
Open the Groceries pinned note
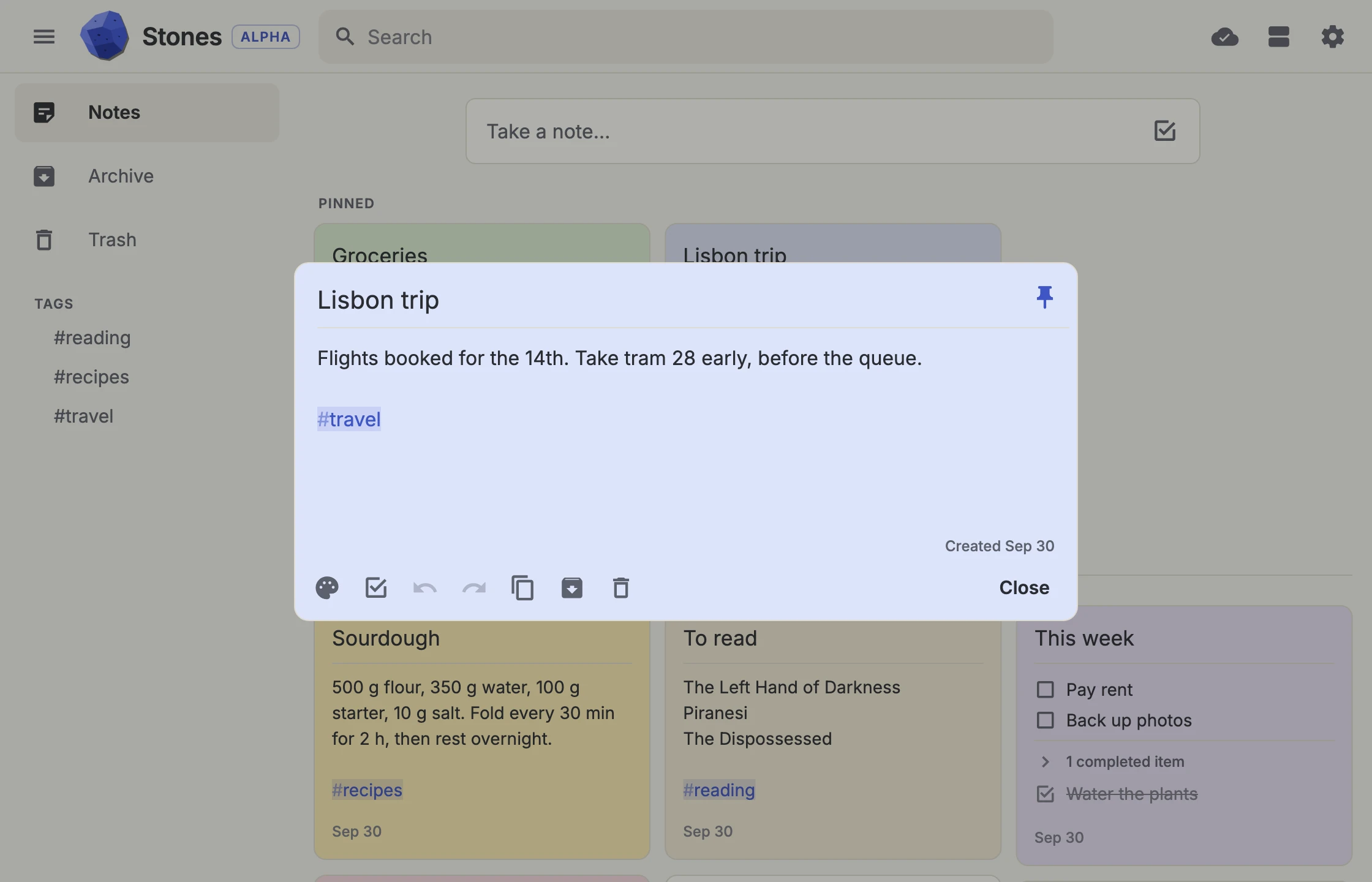click(x=481, y=244)
